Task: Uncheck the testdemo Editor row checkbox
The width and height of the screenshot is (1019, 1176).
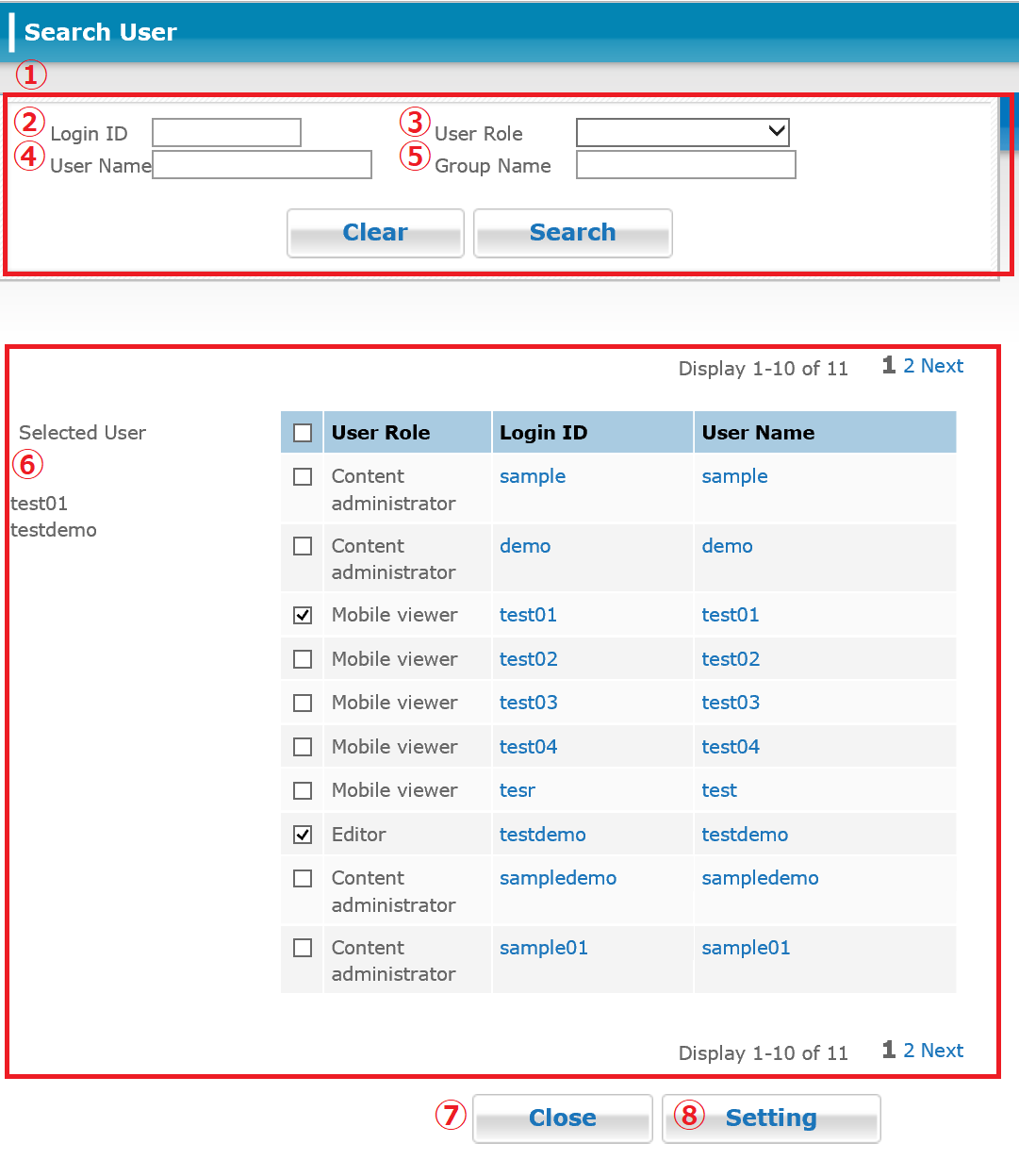Action: click(303, 835)
